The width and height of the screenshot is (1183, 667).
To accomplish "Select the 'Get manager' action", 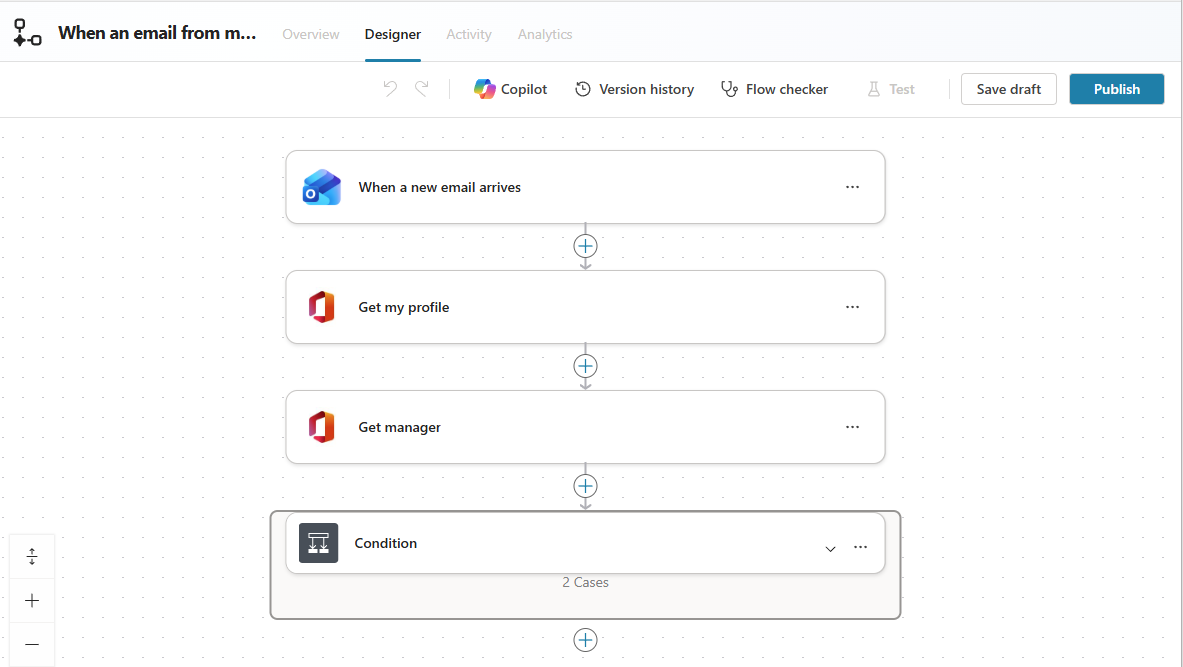I will tap(585, 427).
